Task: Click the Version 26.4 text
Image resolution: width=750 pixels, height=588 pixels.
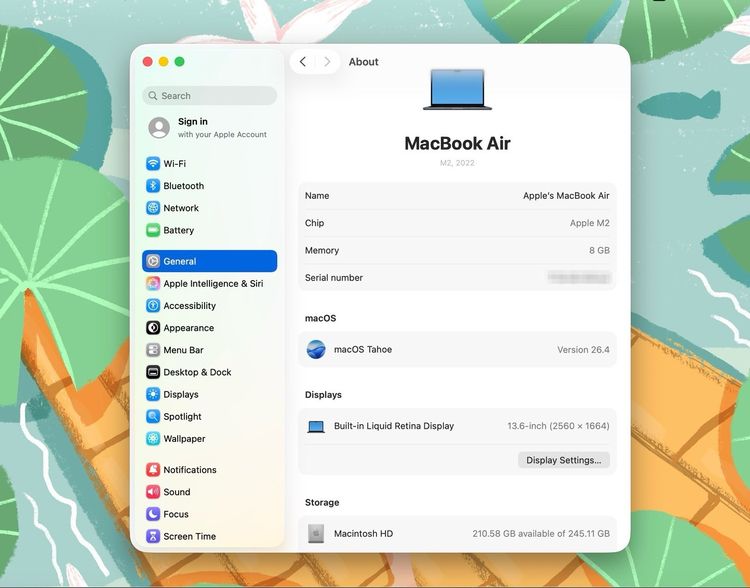Action: [x=583, y=350]
